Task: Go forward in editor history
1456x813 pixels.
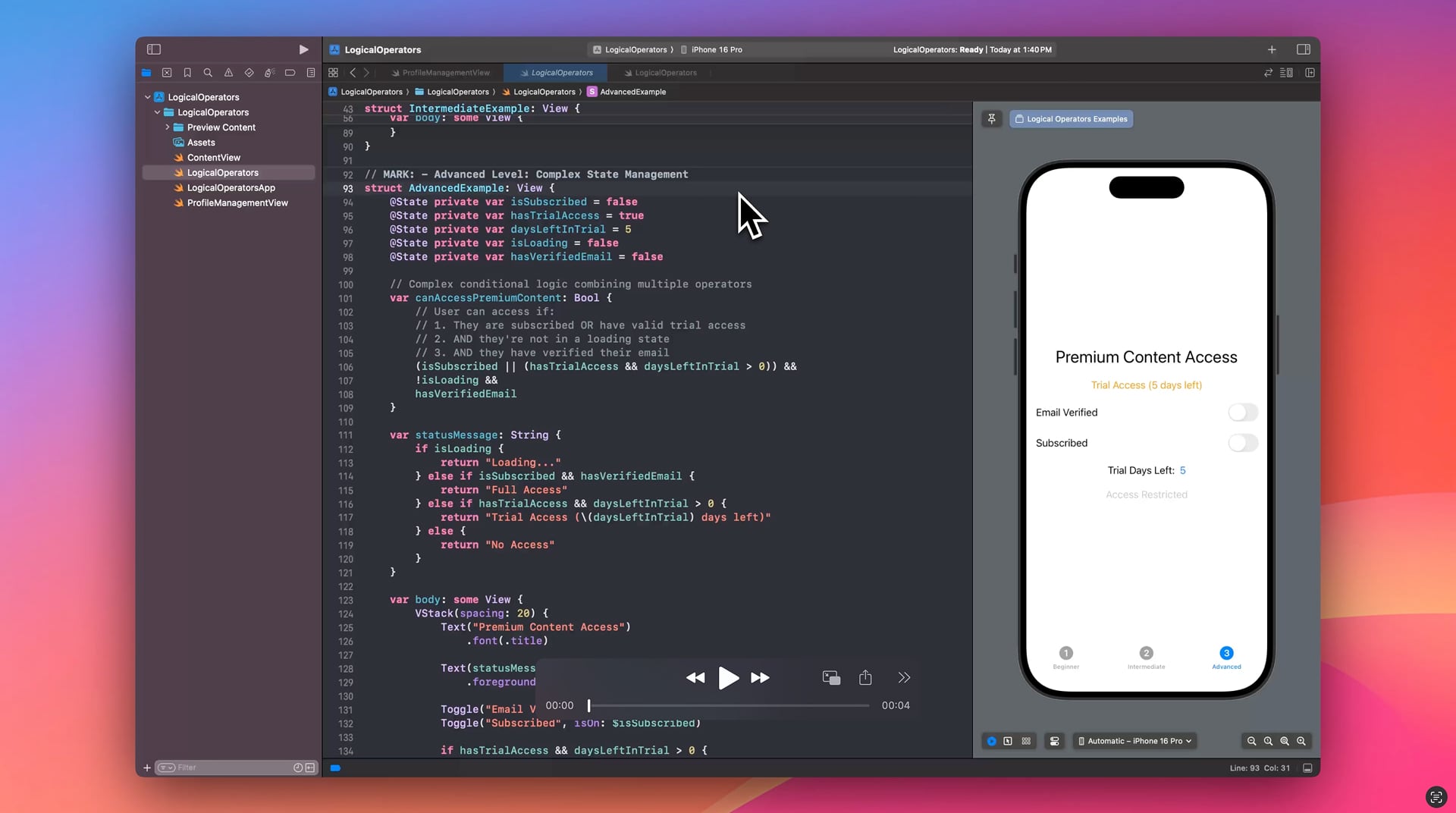Action: coord(367,73)
